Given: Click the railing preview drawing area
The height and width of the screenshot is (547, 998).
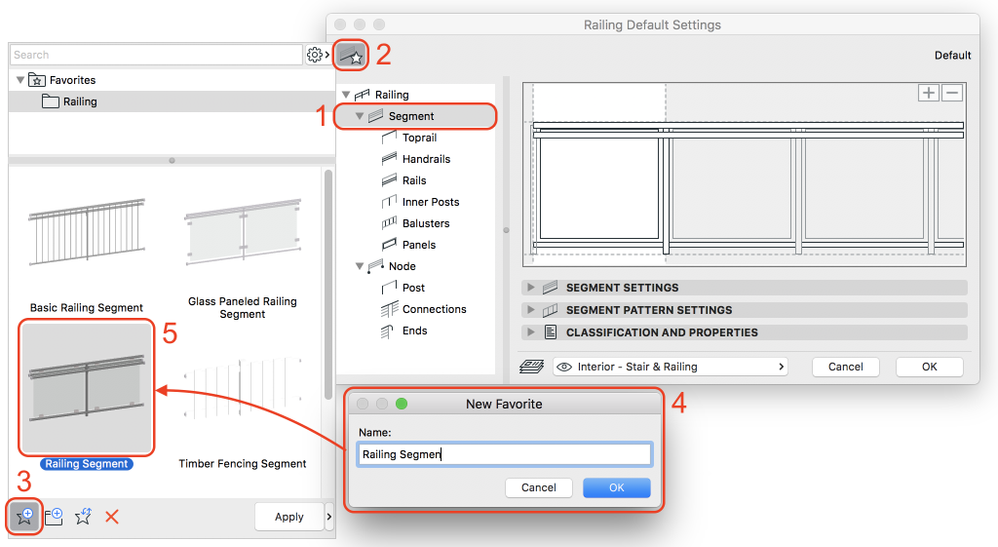Looking at the screenshot, I should [x=744, y=174].
